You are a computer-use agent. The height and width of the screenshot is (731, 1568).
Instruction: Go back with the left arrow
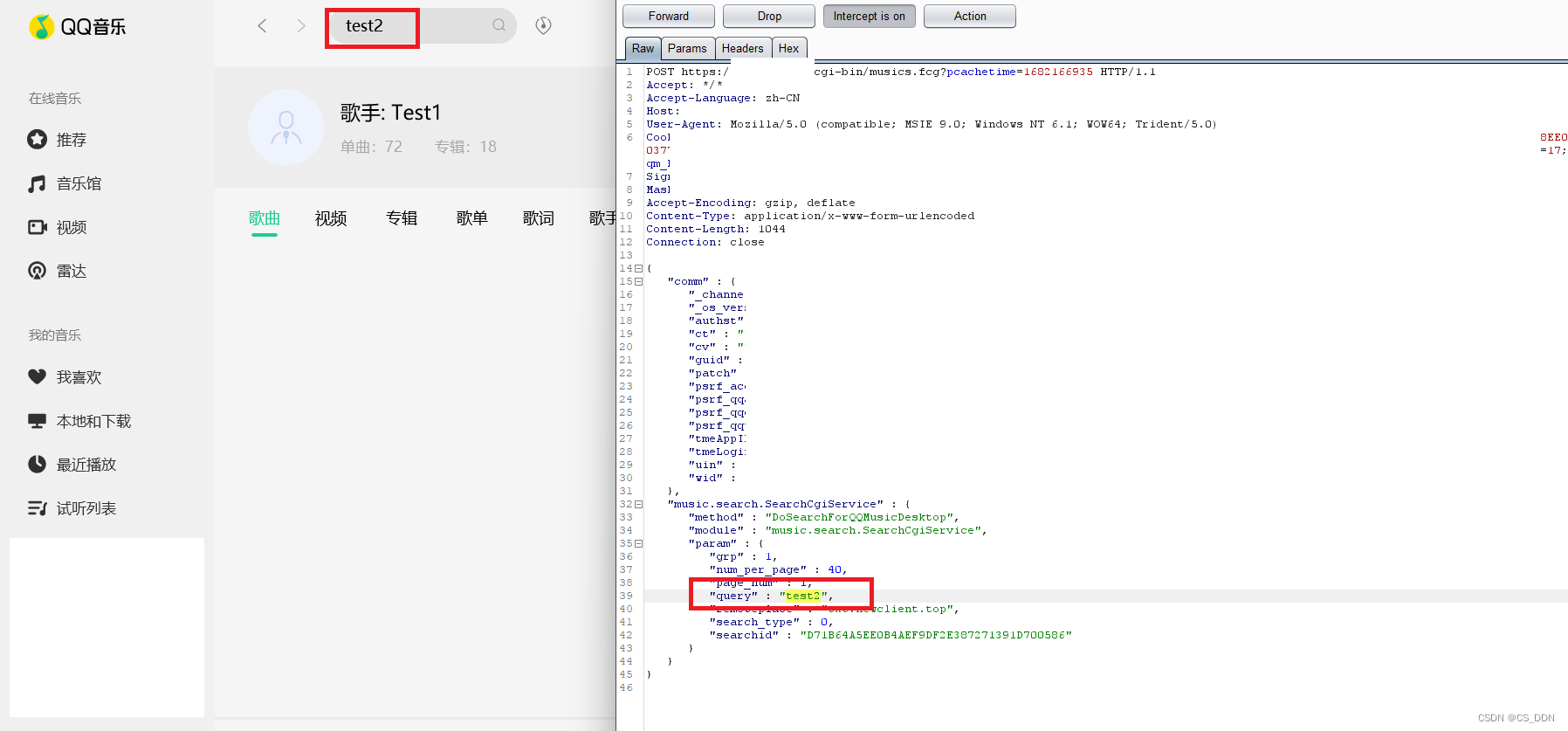262,26
